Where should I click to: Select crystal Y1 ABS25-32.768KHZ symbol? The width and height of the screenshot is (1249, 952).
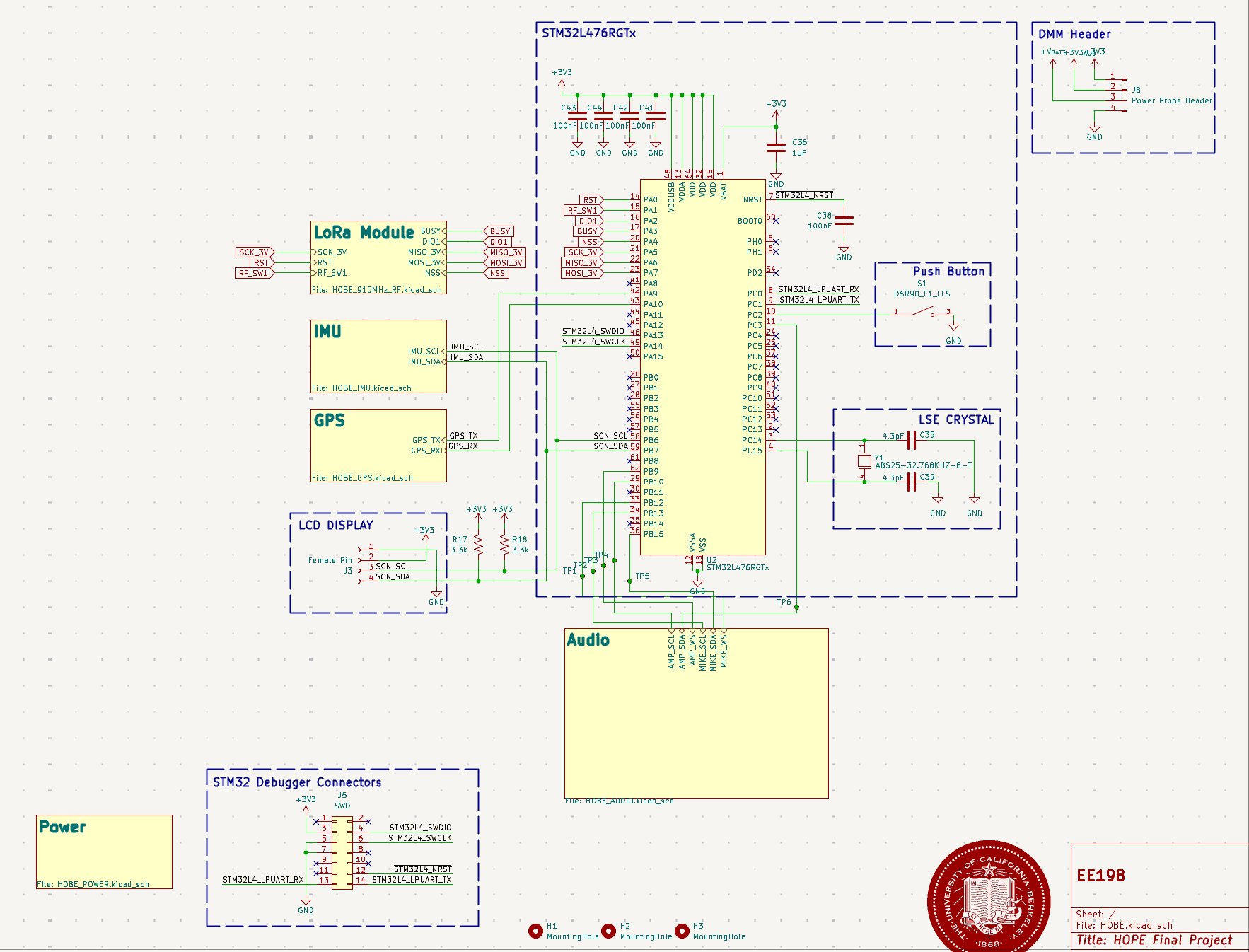pos(864,460)
